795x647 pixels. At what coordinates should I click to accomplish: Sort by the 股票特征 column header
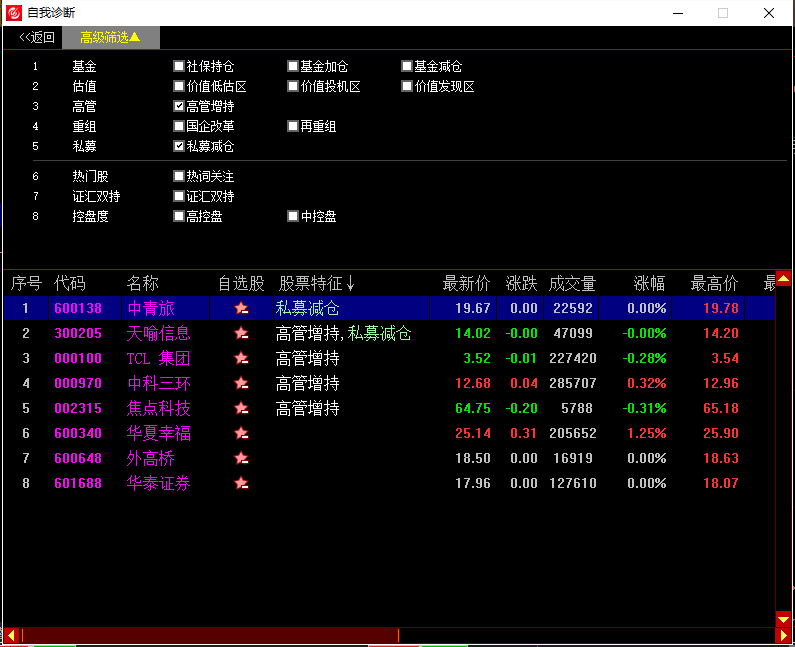(316, 283)
